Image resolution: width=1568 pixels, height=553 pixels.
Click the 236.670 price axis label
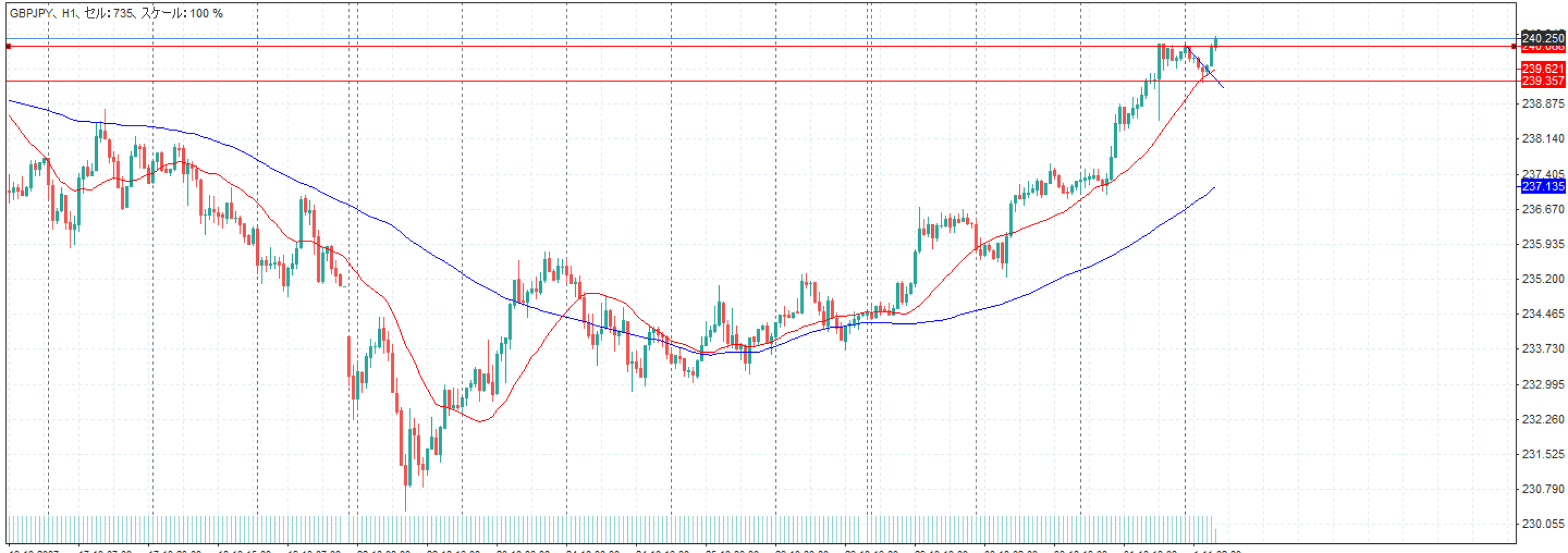(x=1542, y=209)
